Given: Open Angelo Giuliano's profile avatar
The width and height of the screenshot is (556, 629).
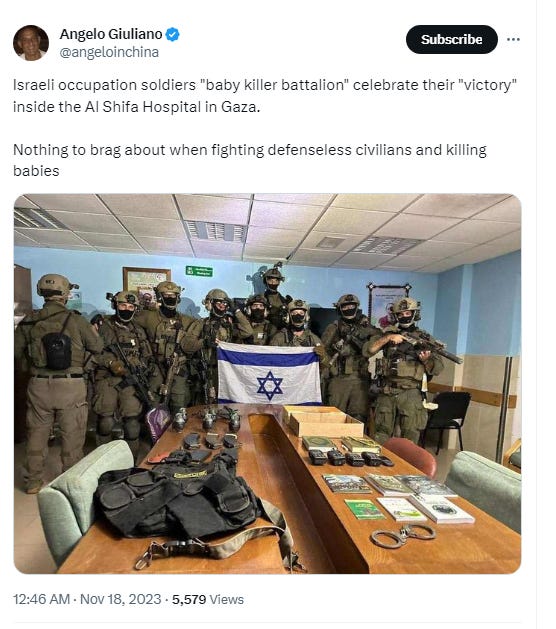Looking at the screenshot, I should (31, 43).
